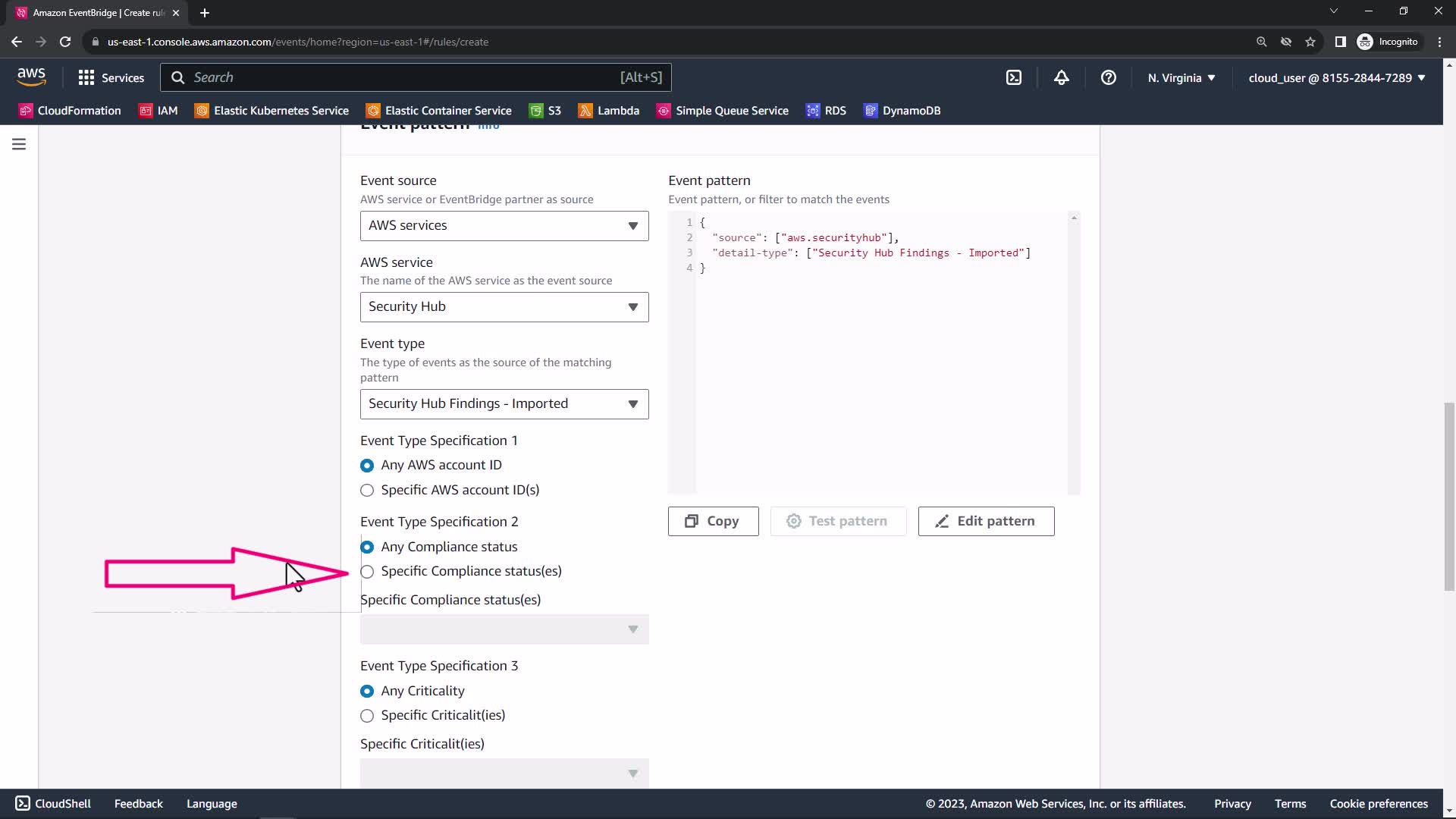Open the Event type dropdown list

[504, 404]
